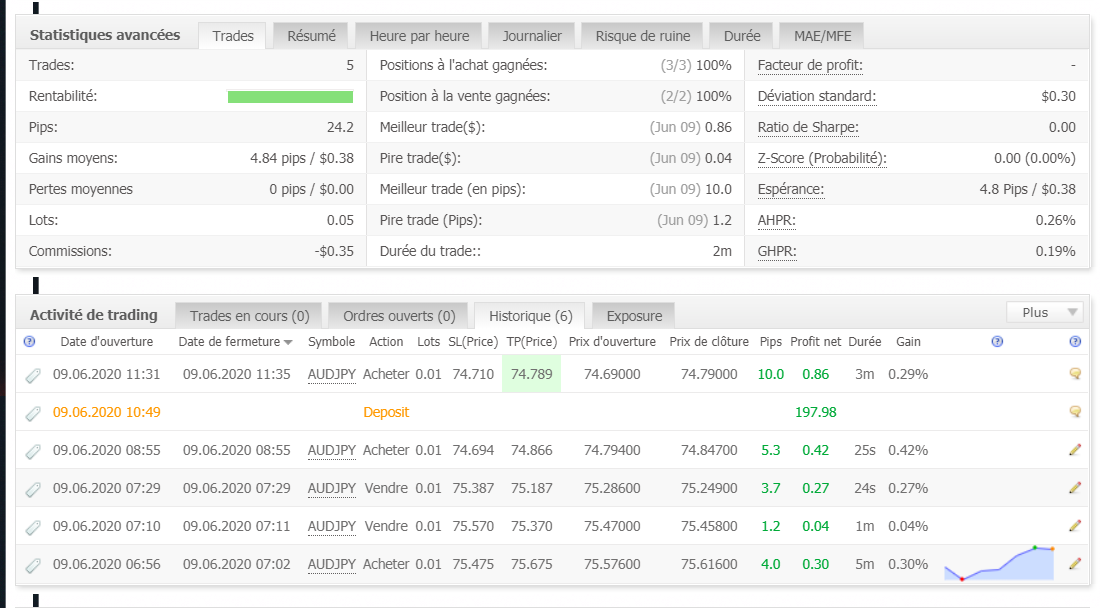Viewport: 1100px width, 608px height.
Task: Switch to the Journalier tab
Action: point(532,36)
